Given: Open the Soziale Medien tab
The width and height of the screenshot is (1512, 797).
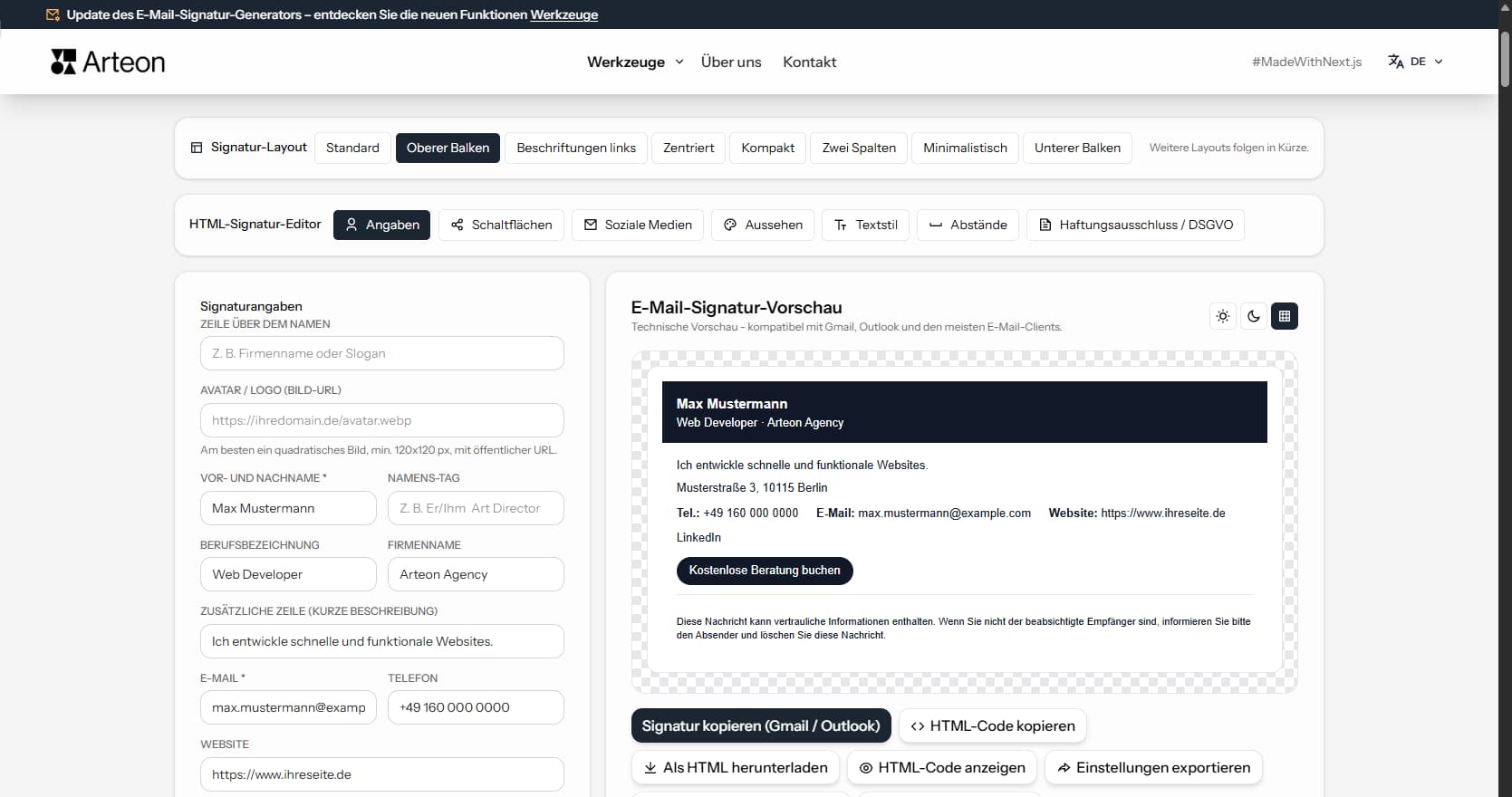Looking at the screenshot, I should coord(638,225).
